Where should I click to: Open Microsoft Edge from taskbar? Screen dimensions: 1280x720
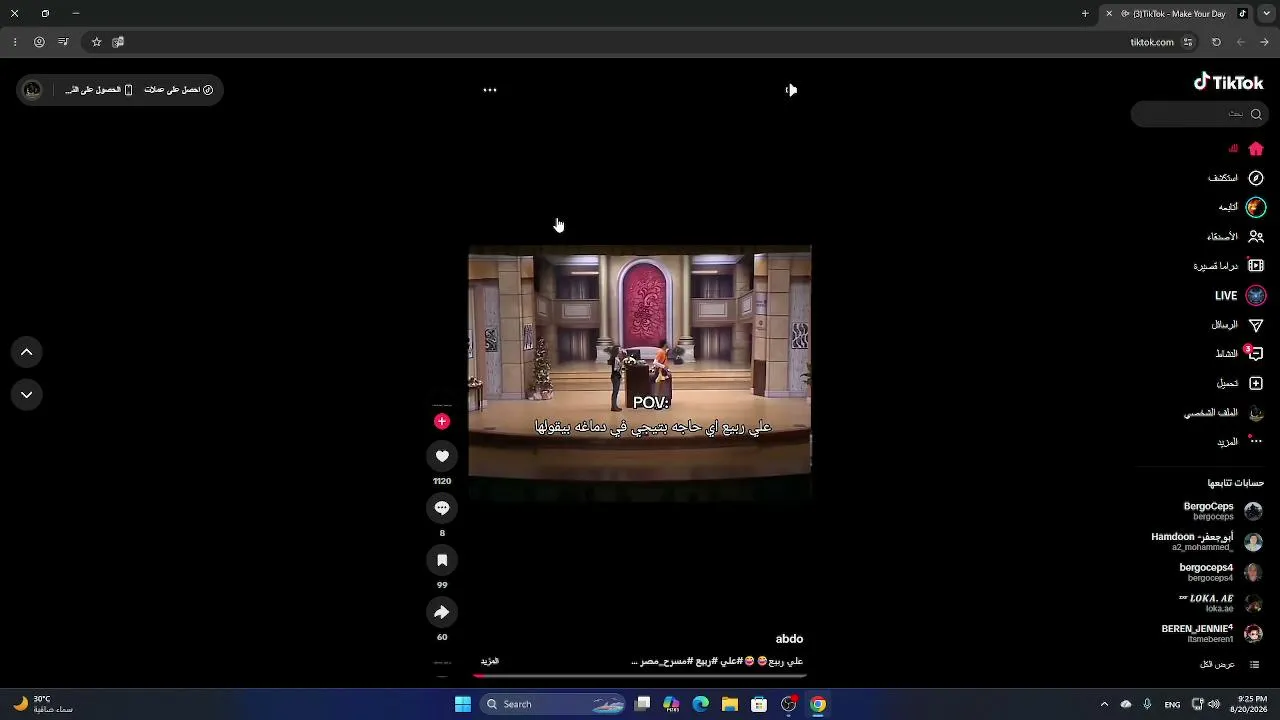coord(701,704)
